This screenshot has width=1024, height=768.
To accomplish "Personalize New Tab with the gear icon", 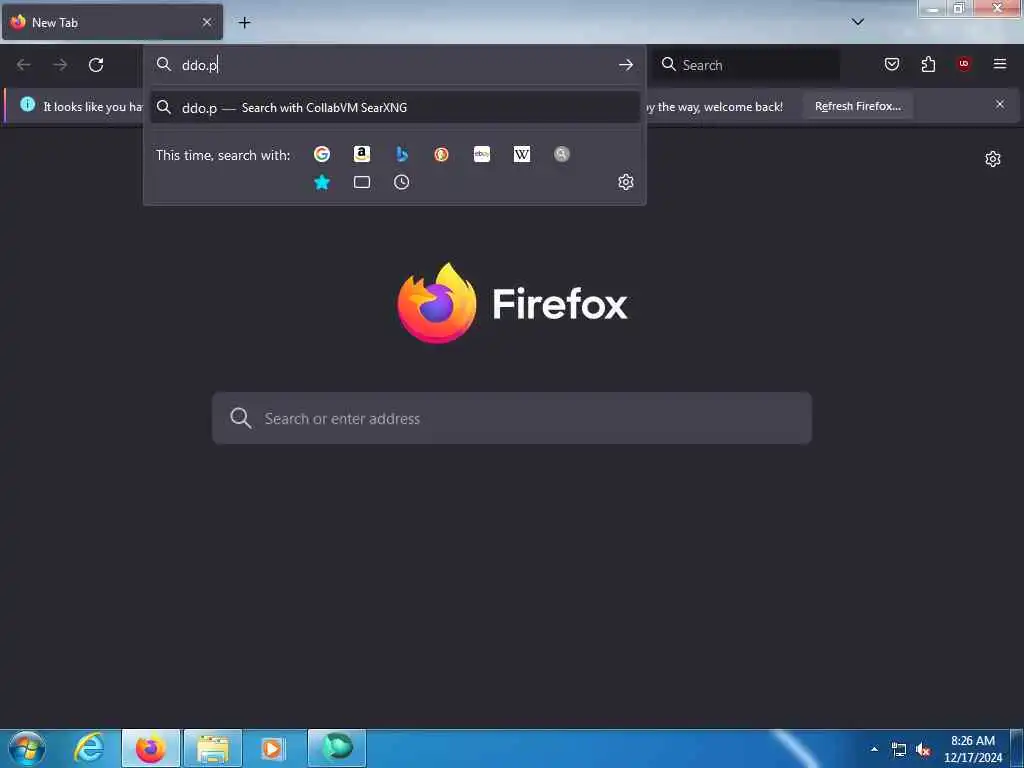I will (993, 159).
